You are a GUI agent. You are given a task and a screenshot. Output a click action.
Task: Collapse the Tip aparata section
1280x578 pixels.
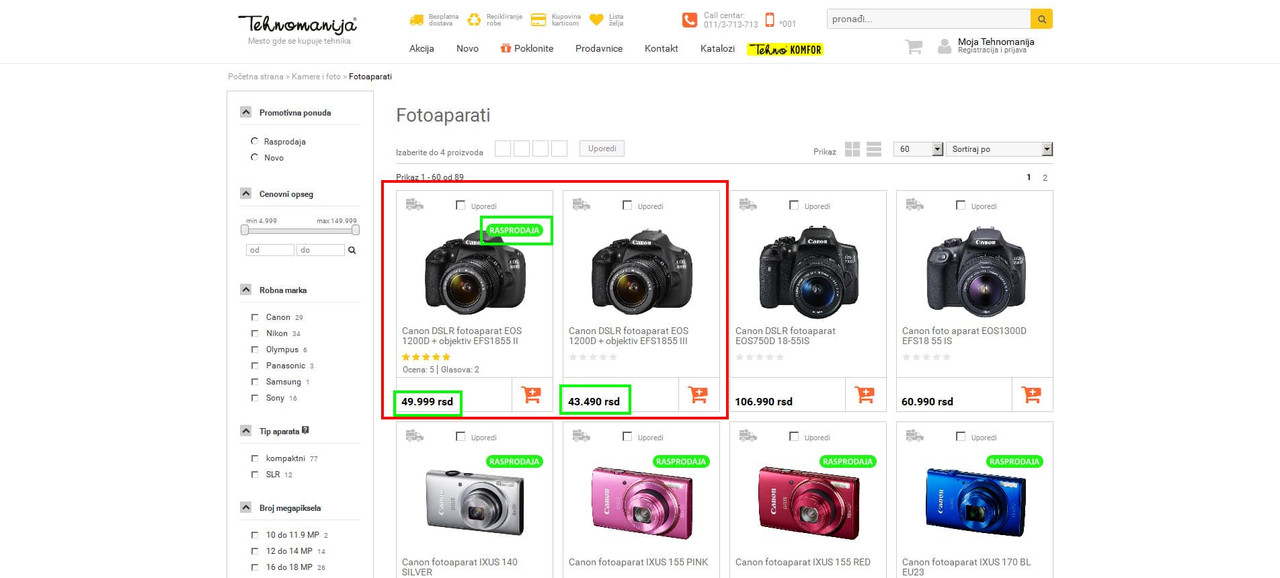[x=246, y=430]
